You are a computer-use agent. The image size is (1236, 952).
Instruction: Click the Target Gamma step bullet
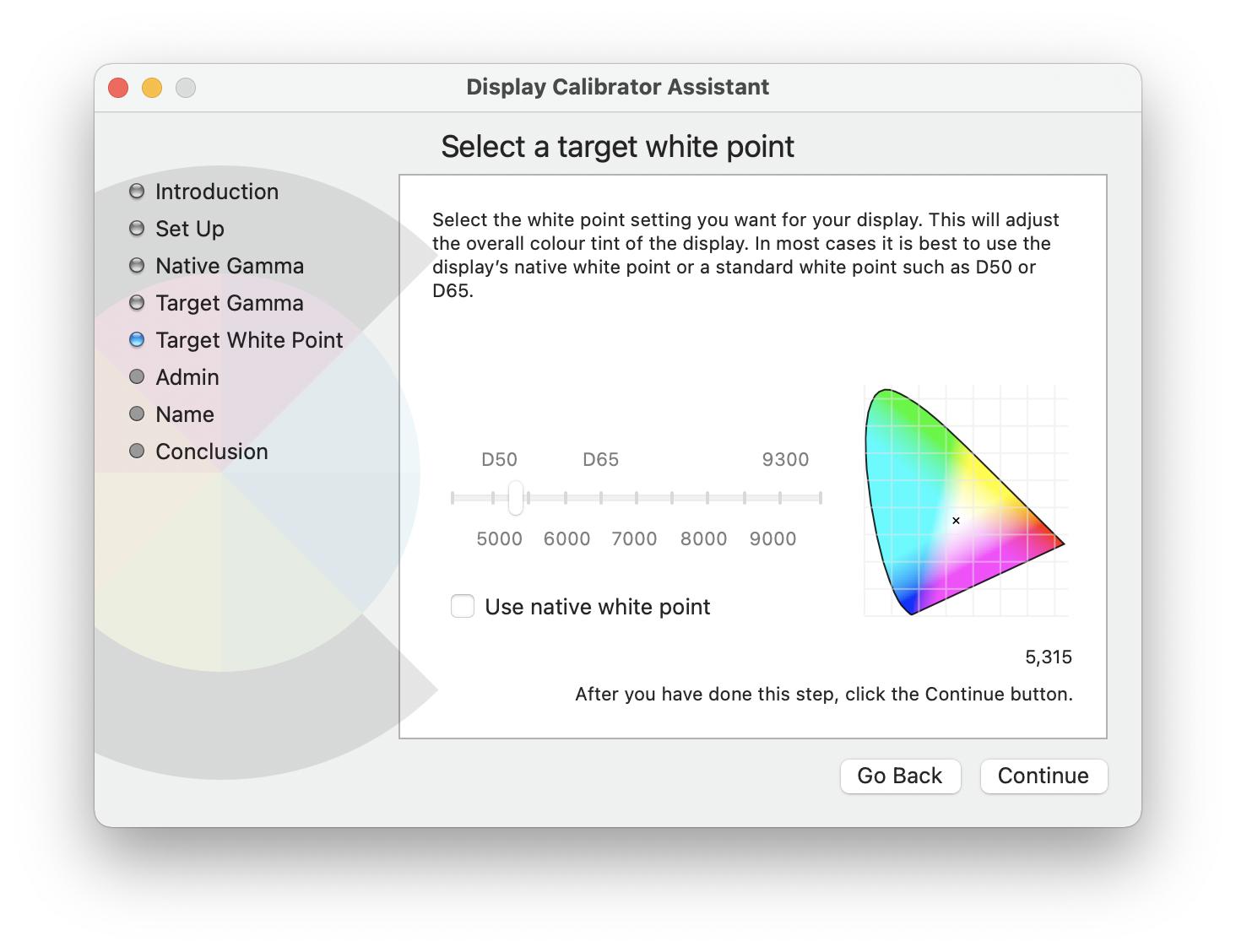137,303
